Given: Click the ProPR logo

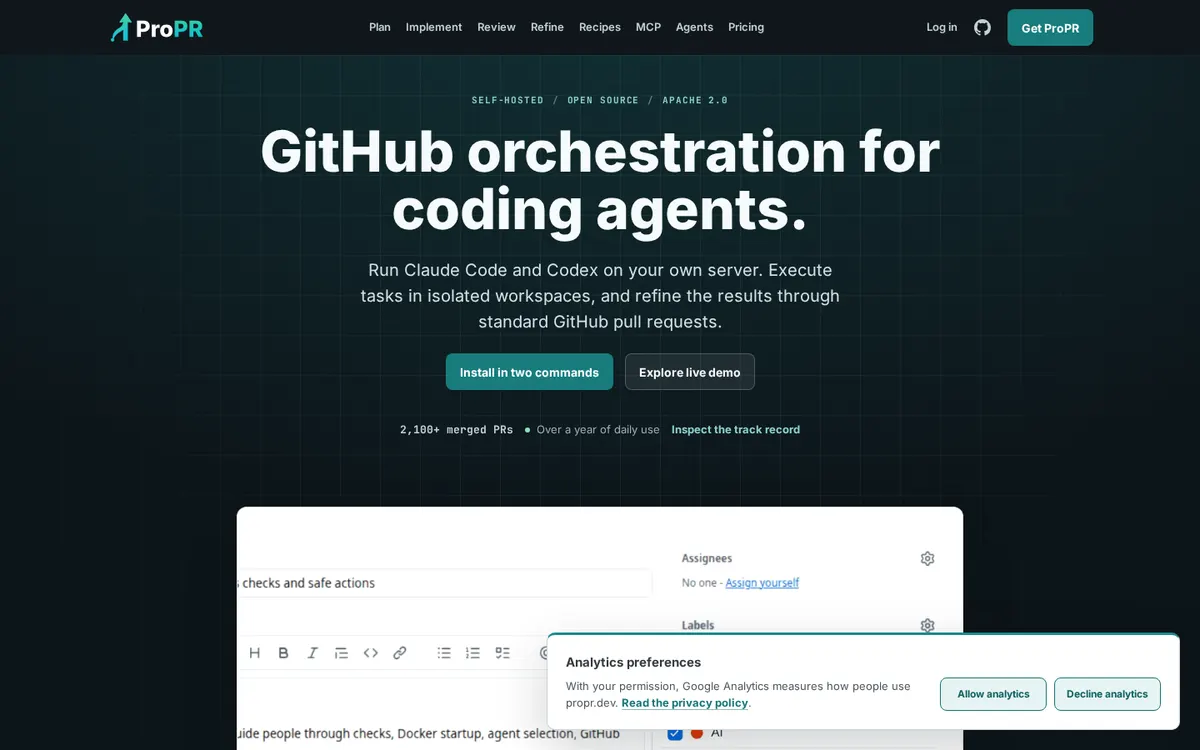Looking at the screenshot, I should tap(157, 28).
